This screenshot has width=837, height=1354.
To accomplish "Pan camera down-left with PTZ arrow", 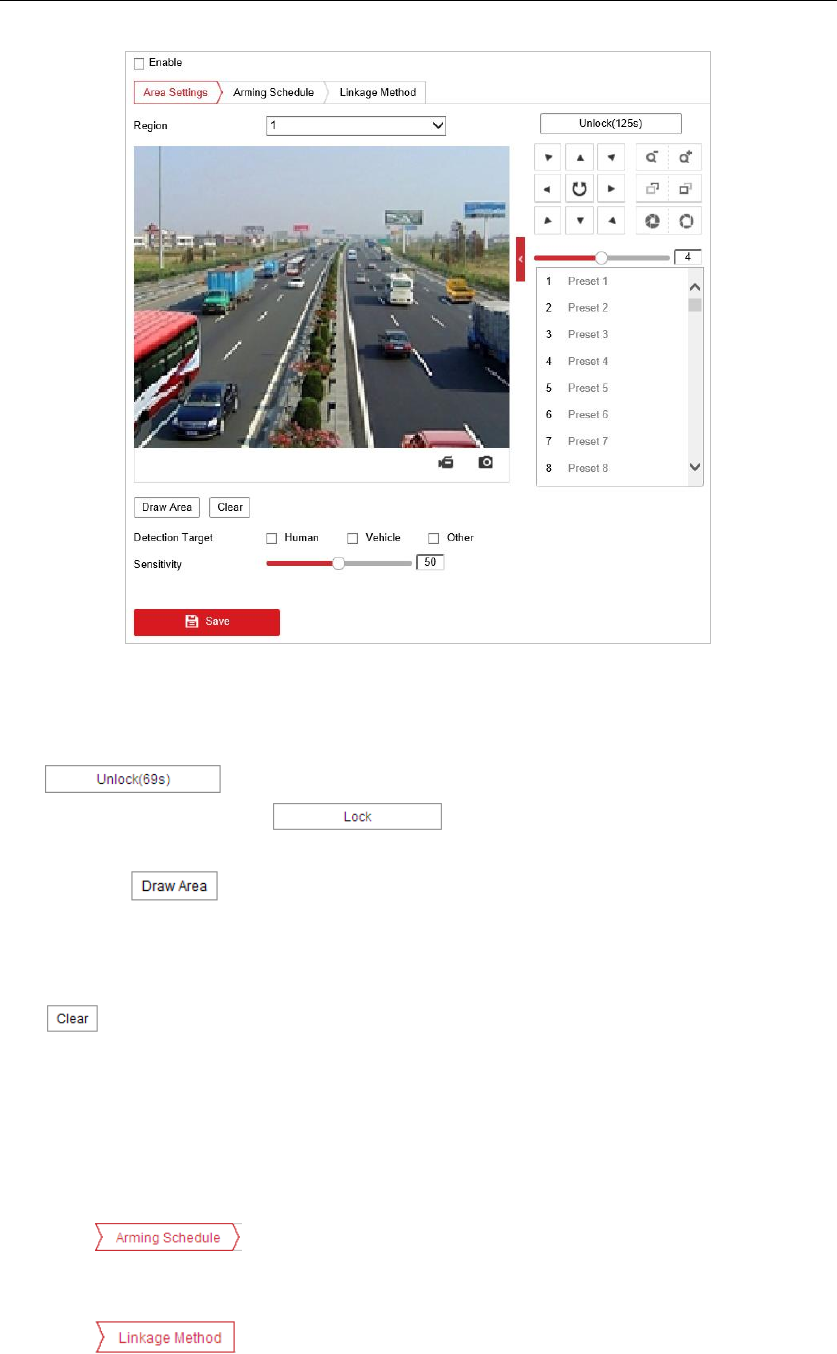I will pos(548,220).
